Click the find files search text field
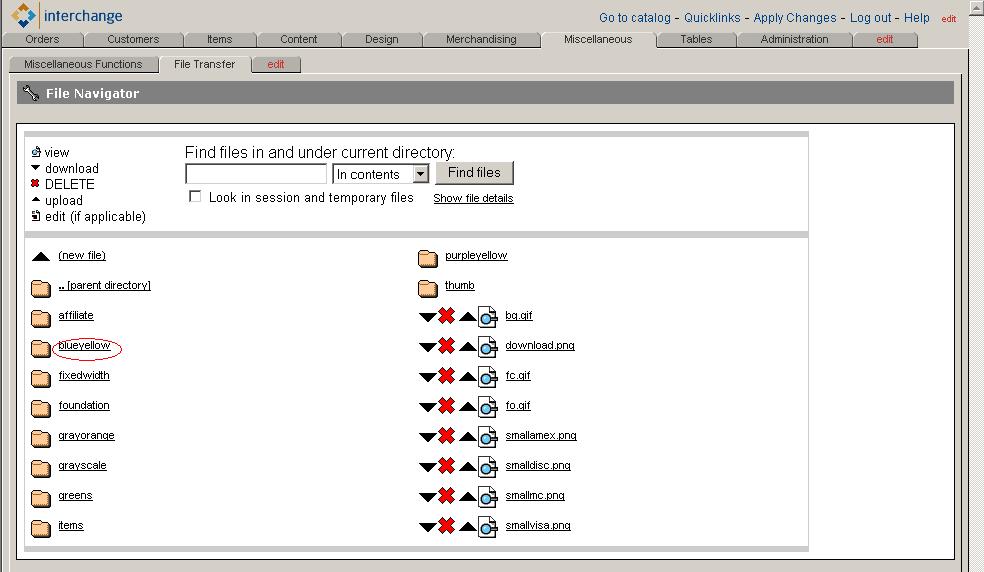The image size is (984, 572). [256, 173]
